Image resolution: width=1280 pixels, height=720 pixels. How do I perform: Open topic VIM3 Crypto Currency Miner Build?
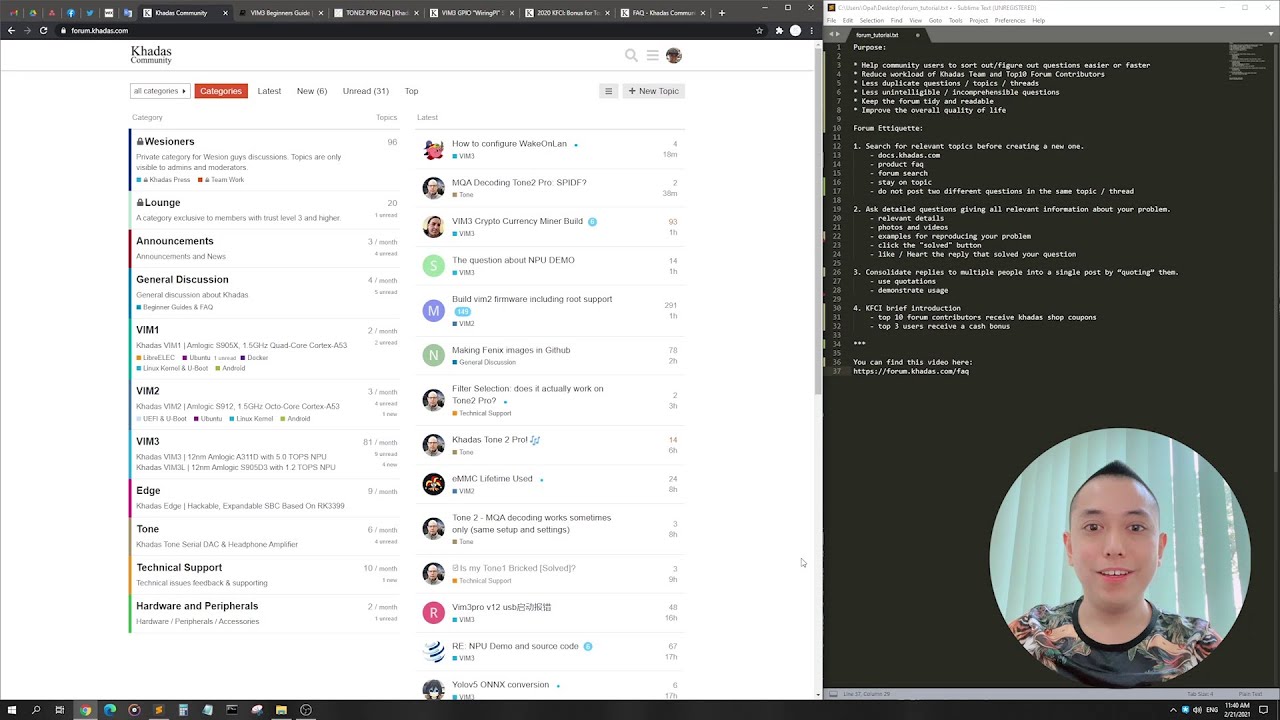point(517,221)
